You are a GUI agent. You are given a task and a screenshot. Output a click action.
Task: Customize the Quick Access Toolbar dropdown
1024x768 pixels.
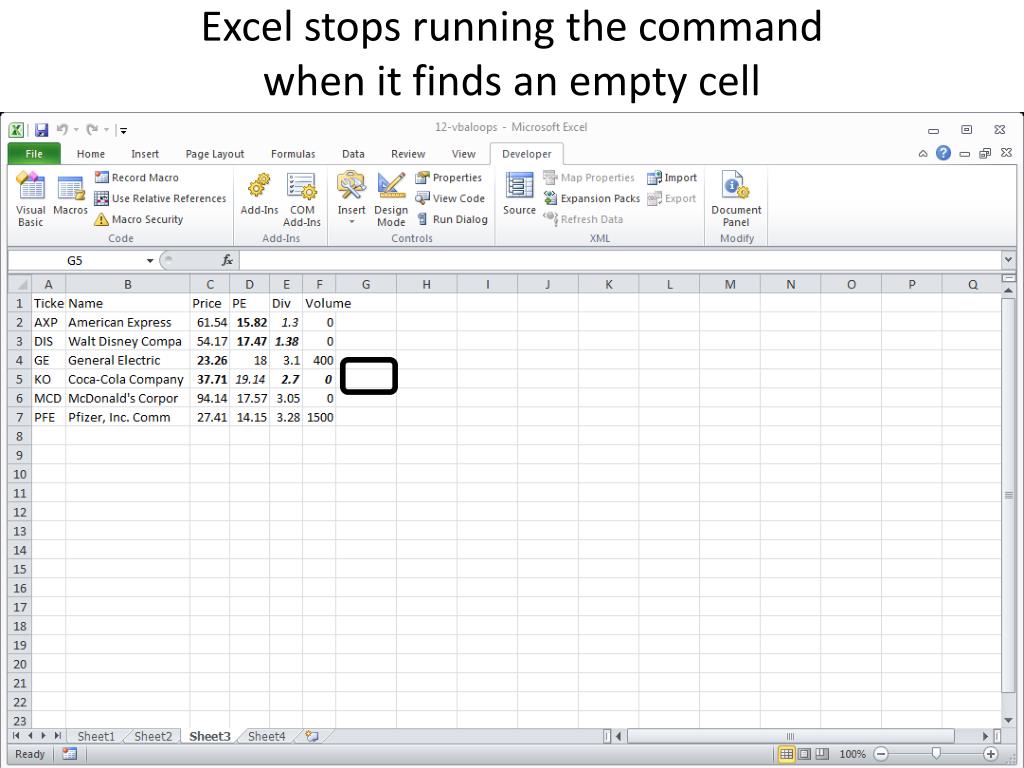[123, 131]
